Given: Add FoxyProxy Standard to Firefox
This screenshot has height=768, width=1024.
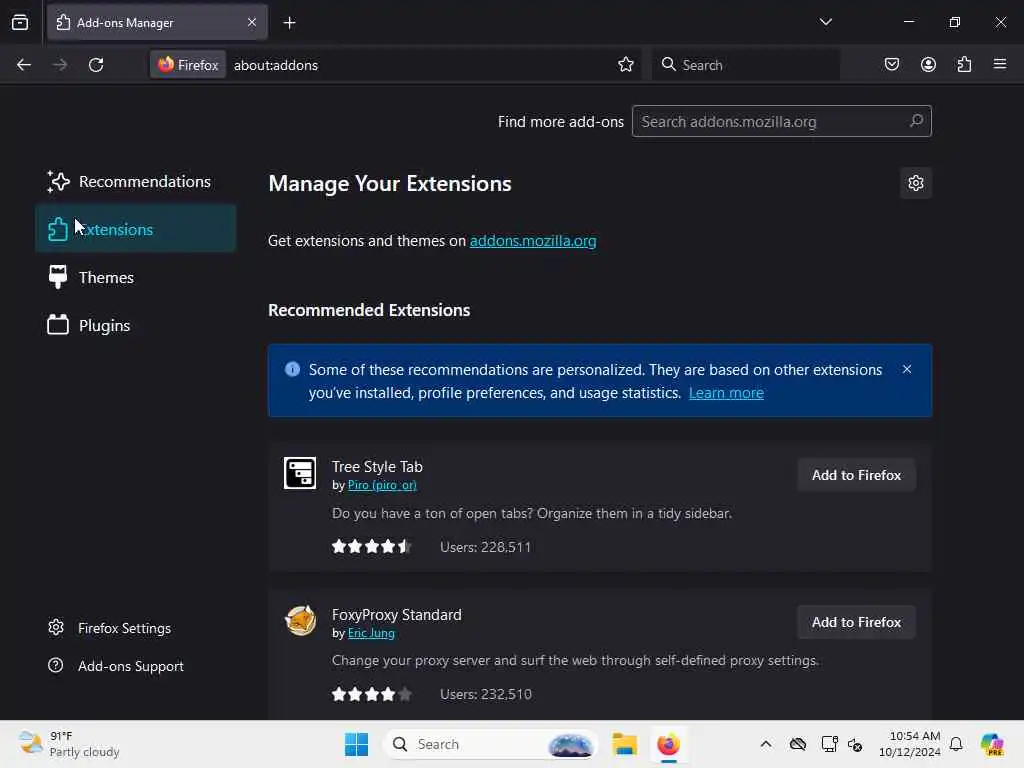Looking at the screenshot, I should tap(856, 622).
